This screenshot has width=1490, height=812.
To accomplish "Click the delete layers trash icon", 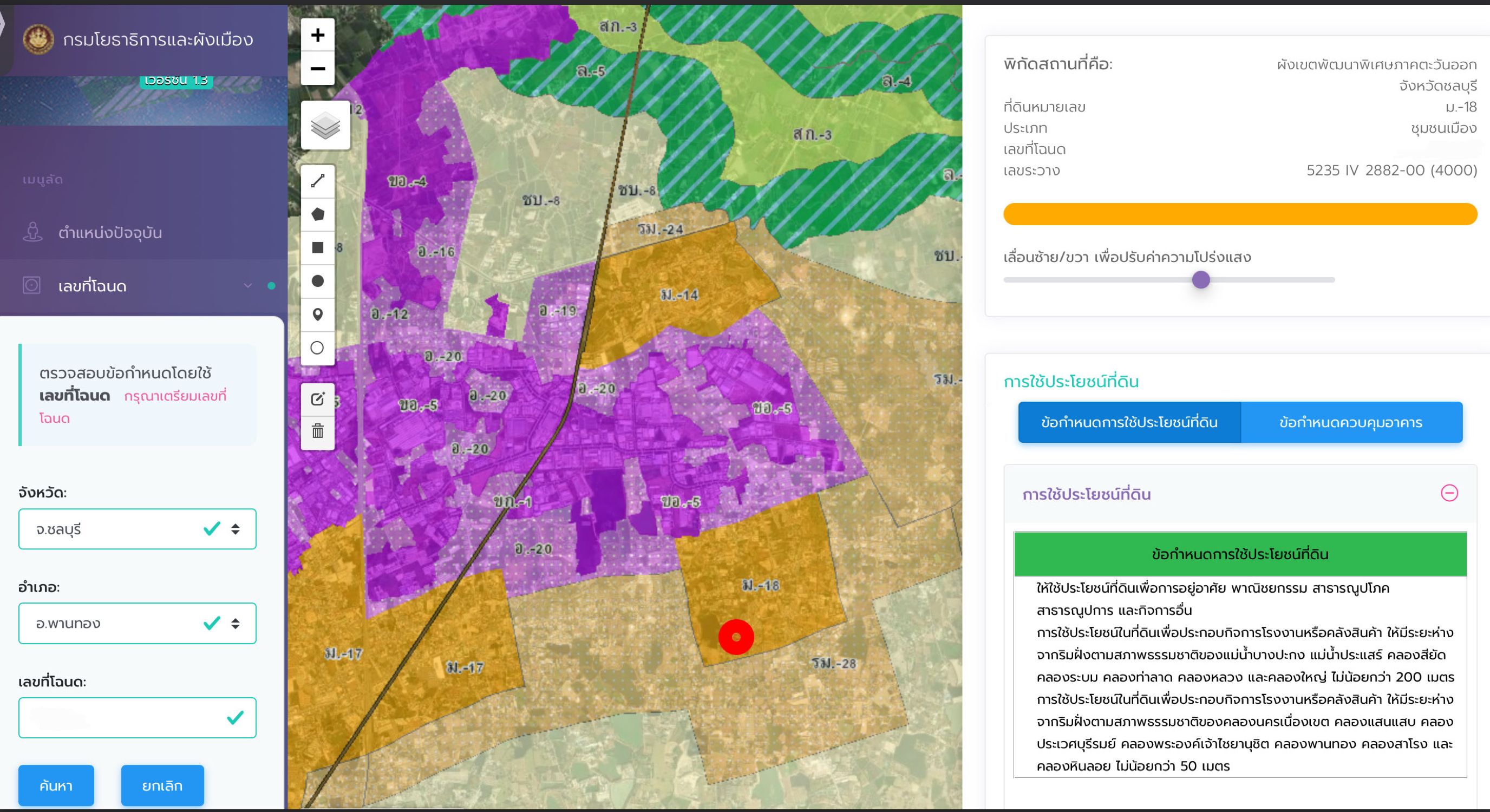I will 318,432.
